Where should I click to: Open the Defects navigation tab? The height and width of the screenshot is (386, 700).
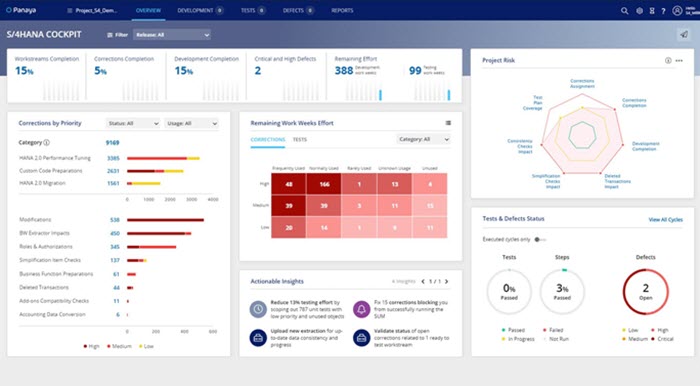(298, 11)
